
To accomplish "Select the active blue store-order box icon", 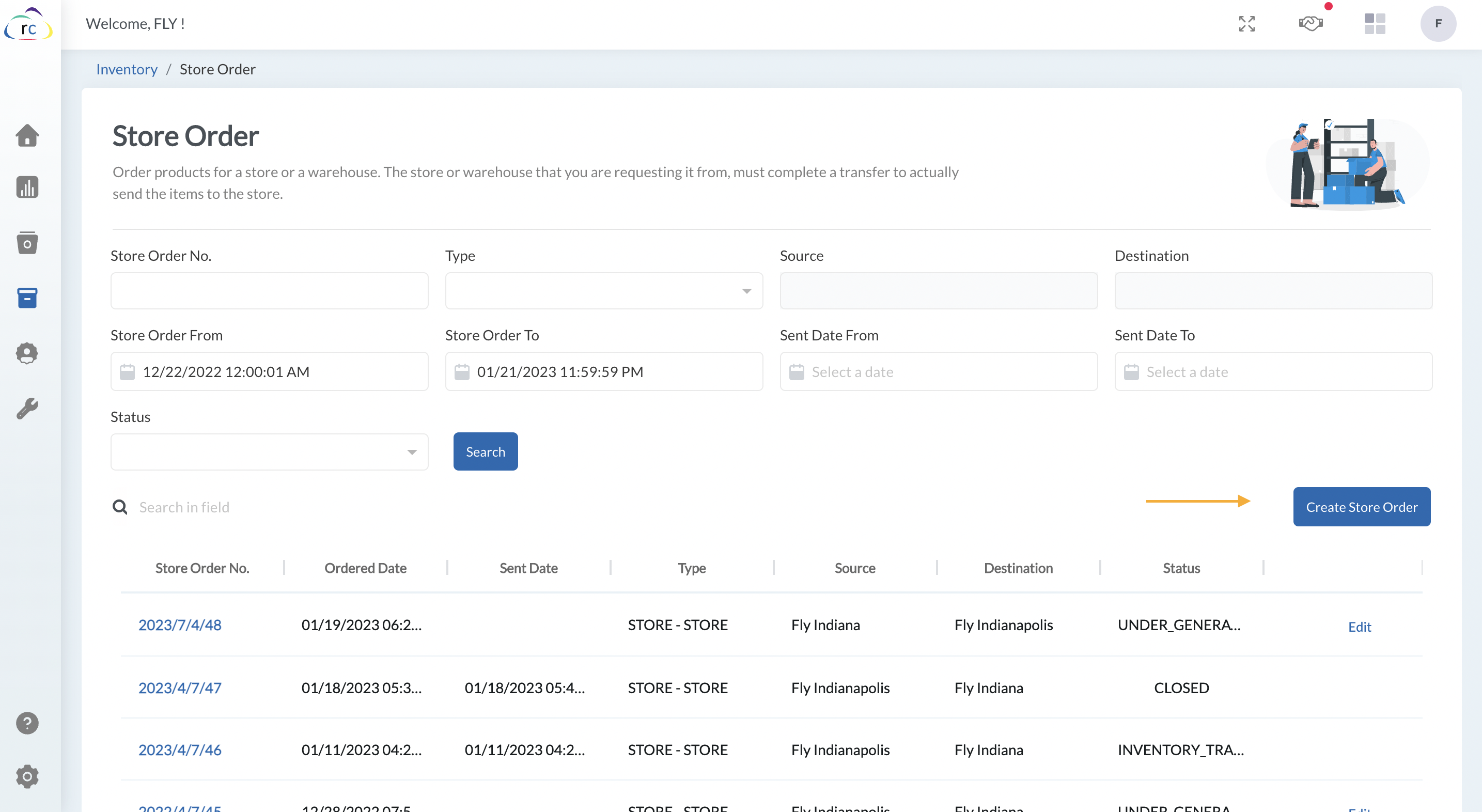I will pyautogui.click(x=26, y=298).
